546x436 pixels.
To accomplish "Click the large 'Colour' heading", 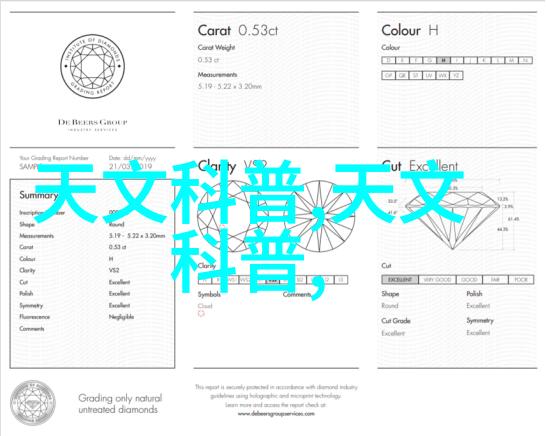I will [401, 31].
